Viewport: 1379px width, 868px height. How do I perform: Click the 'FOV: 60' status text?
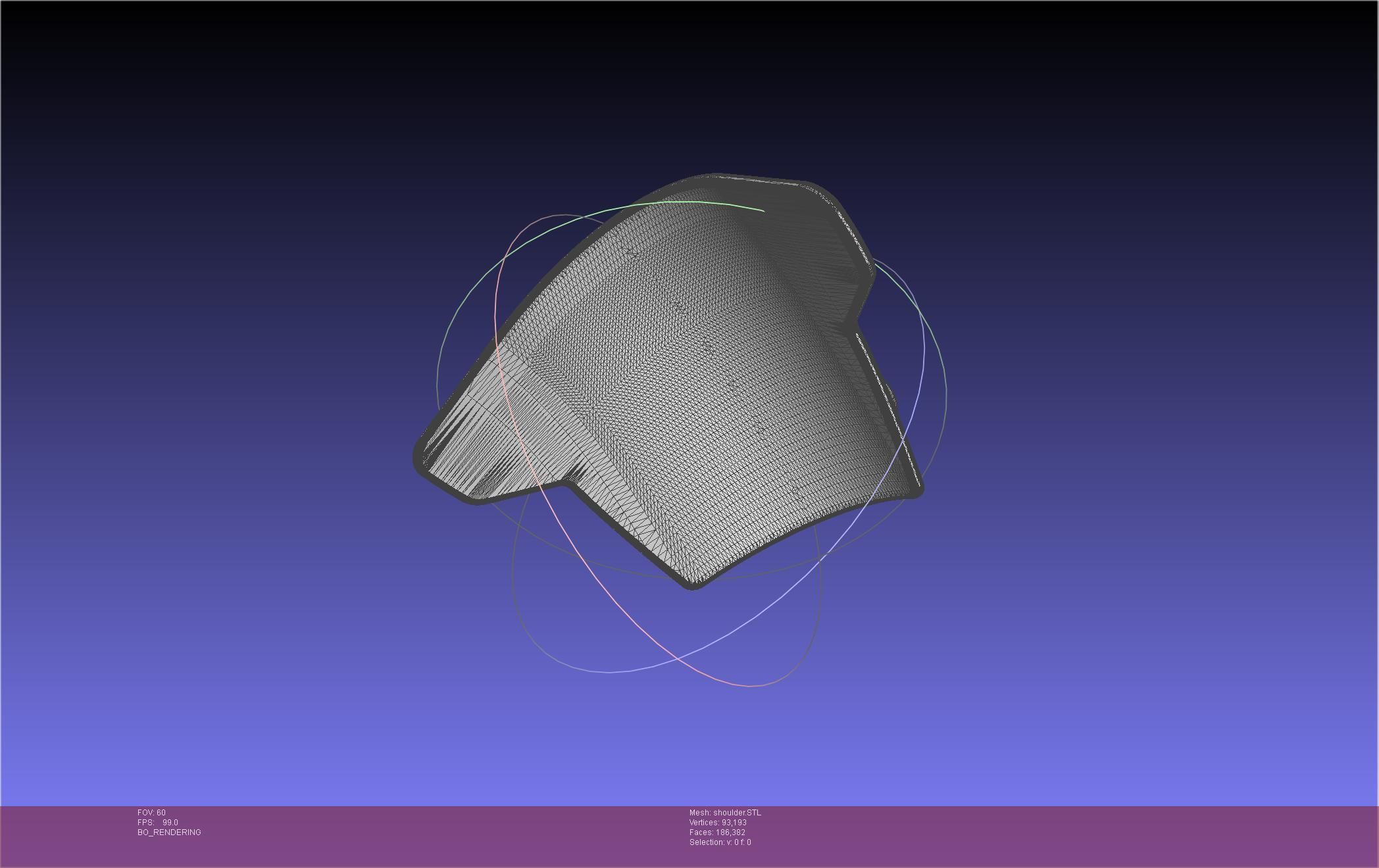pyautogui.click(x=151, y=813)
